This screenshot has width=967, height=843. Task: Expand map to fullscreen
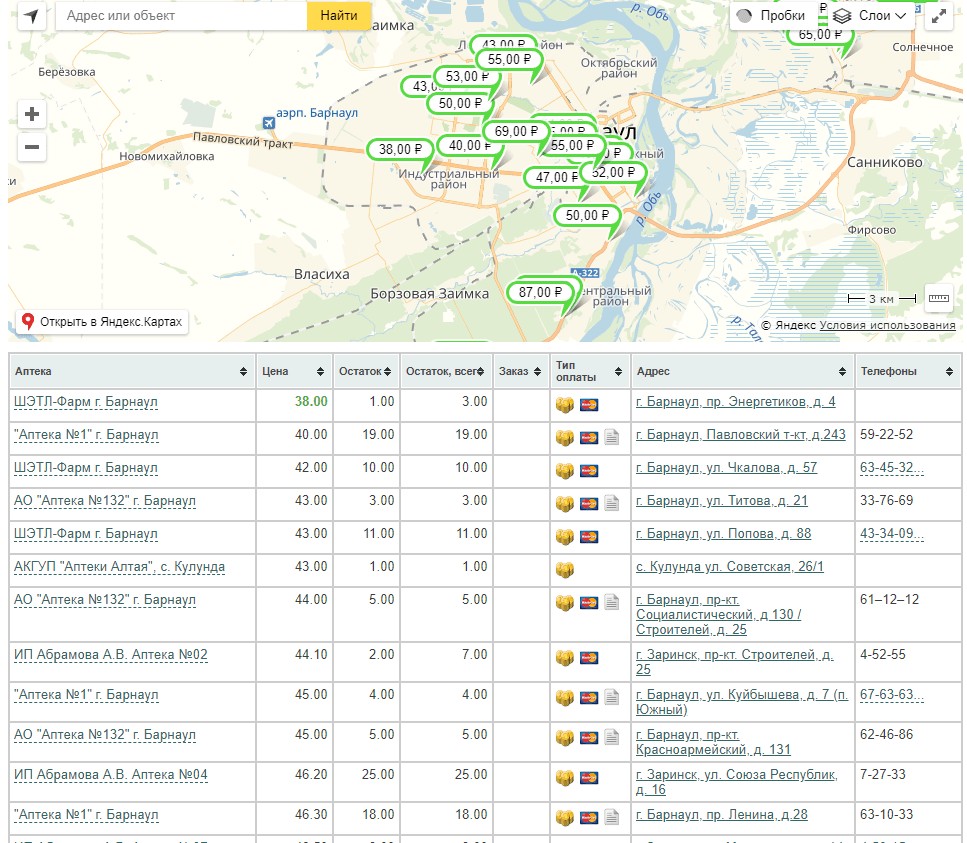[x=939, y=16]
